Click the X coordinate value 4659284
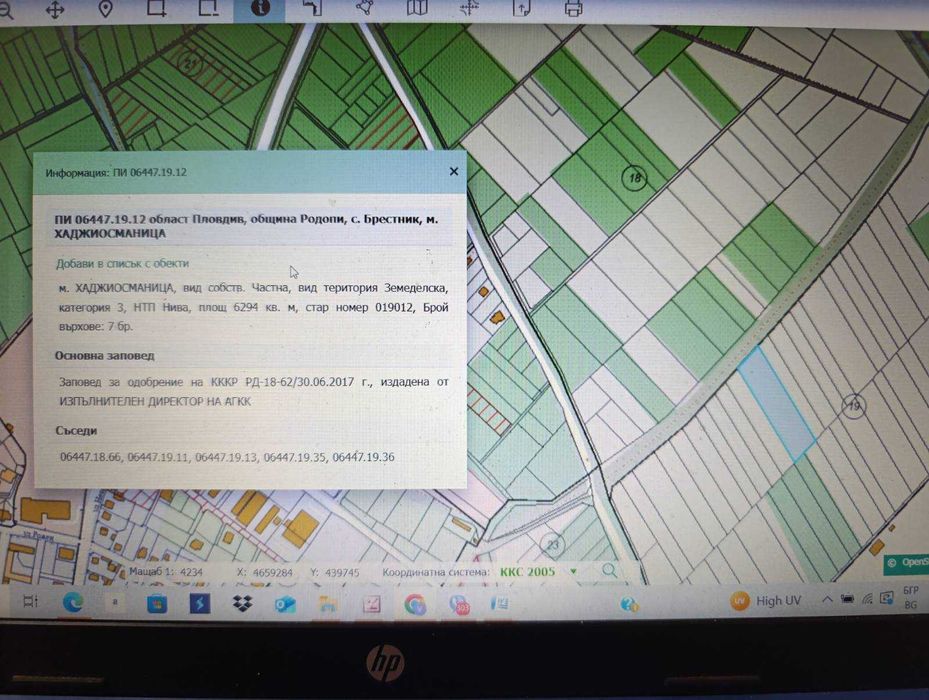This screenshot has width=929, height=700. [273, 573]
